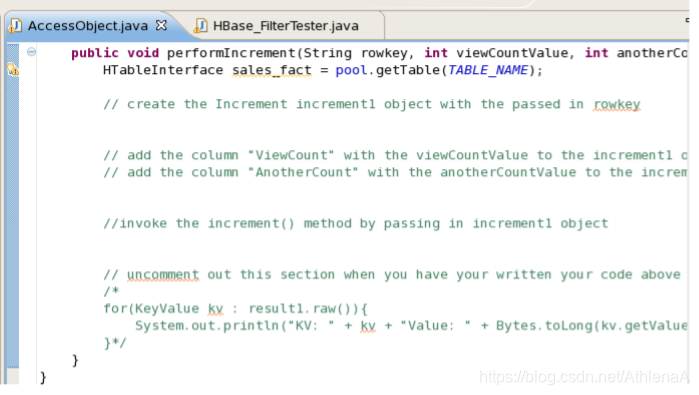
Task: Switch to the AccessObject.java tab
Action: [x=88, y=26]
